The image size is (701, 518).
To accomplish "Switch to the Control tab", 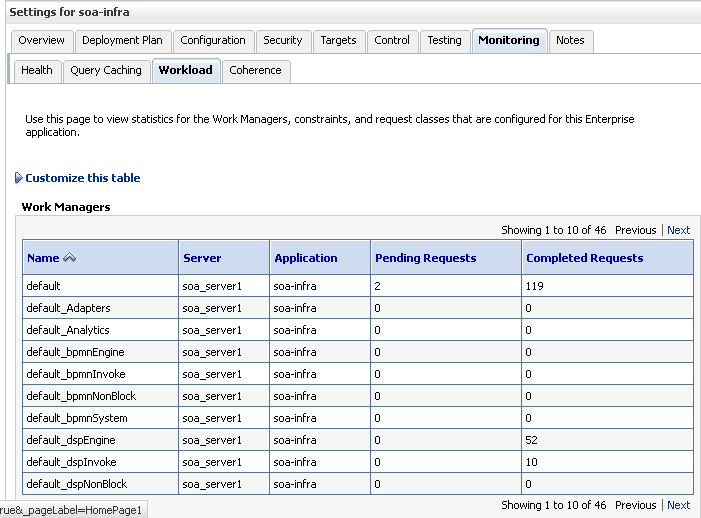I will (x=392, y=41).
